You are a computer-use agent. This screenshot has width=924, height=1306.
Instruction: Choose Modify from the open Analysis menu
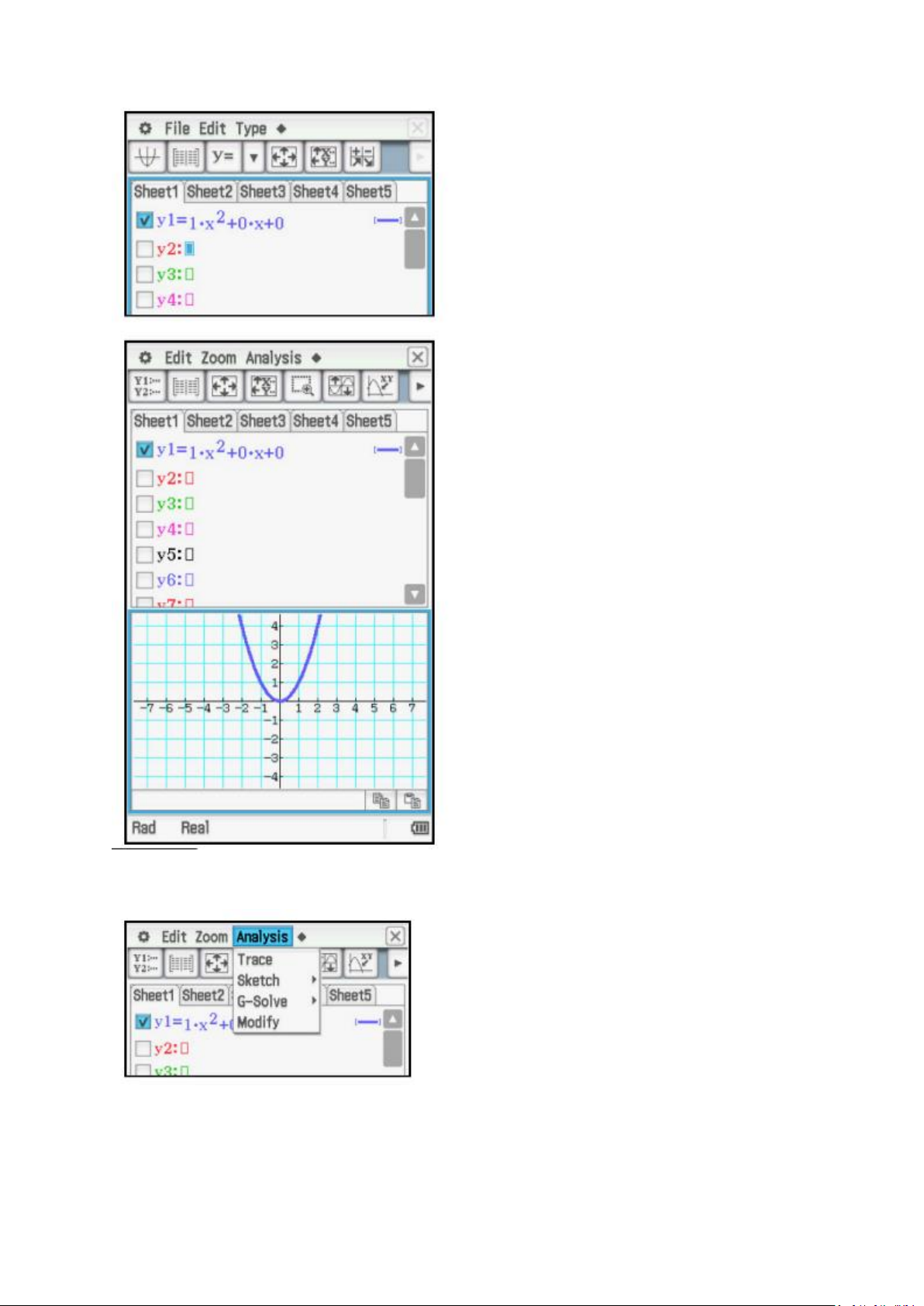coord(258,1022)
